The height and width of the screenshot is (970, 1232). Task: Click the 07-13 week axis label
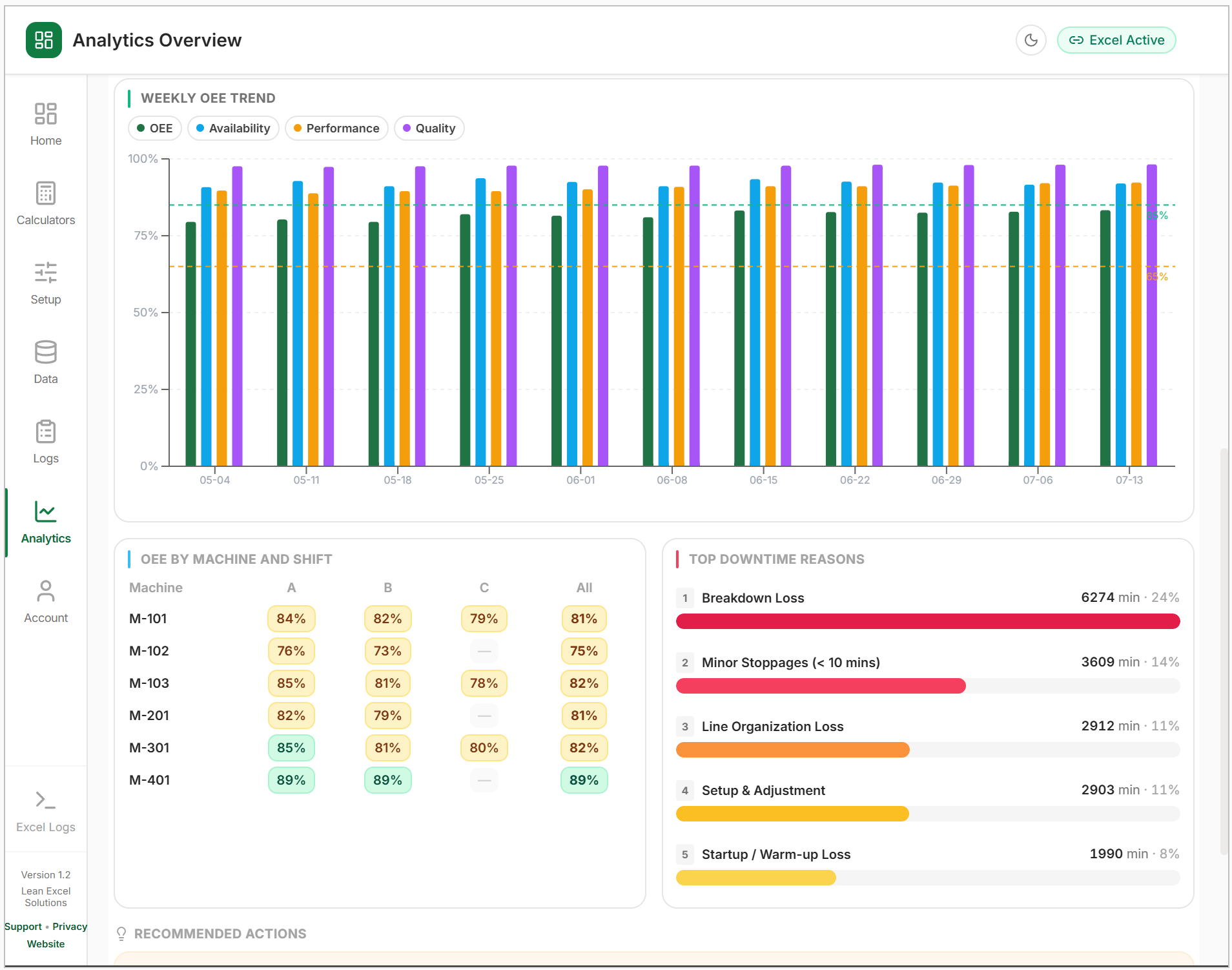pyautogui.click(x=1129, y=480)
